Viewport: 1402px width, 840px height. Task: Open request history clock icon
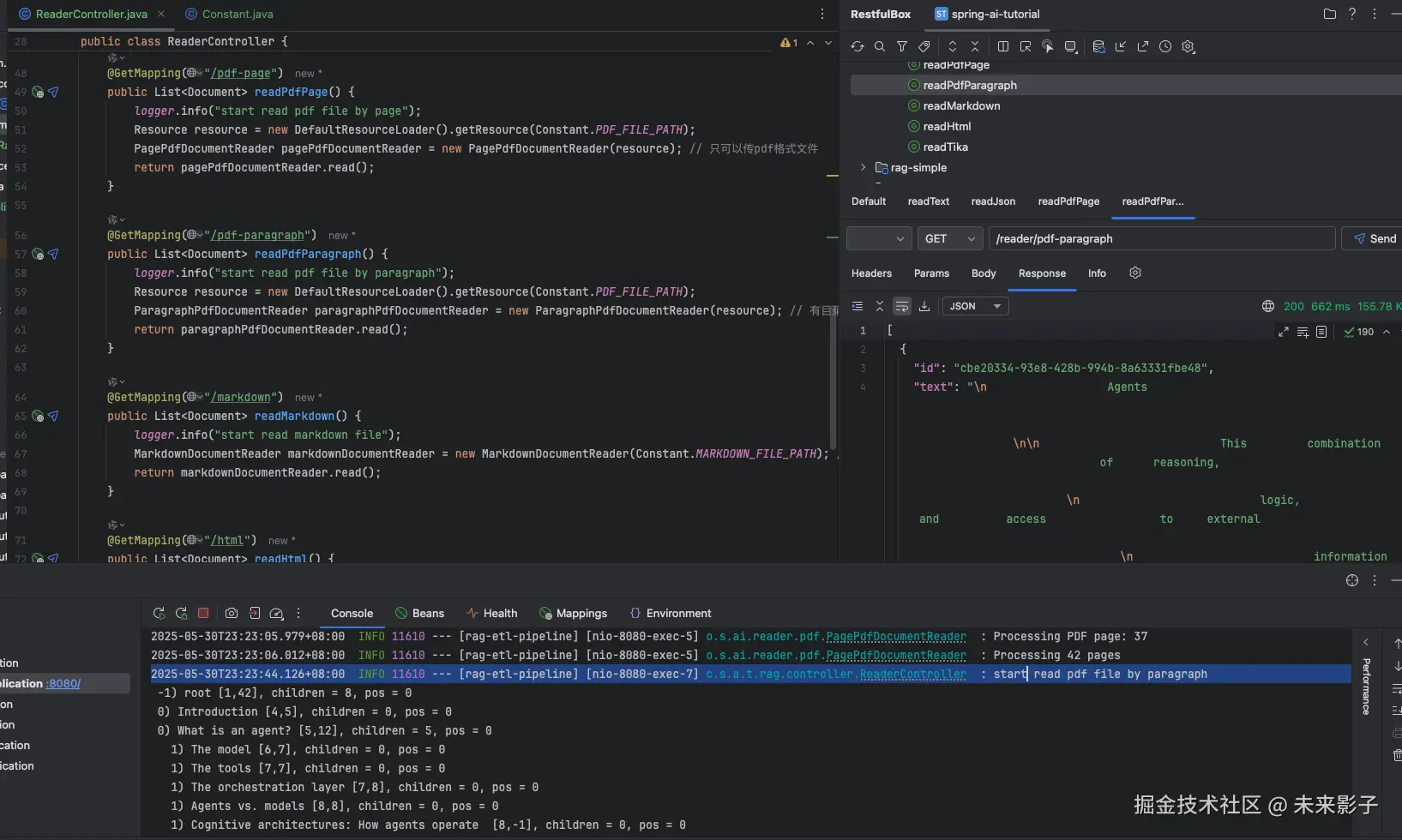1165,46
